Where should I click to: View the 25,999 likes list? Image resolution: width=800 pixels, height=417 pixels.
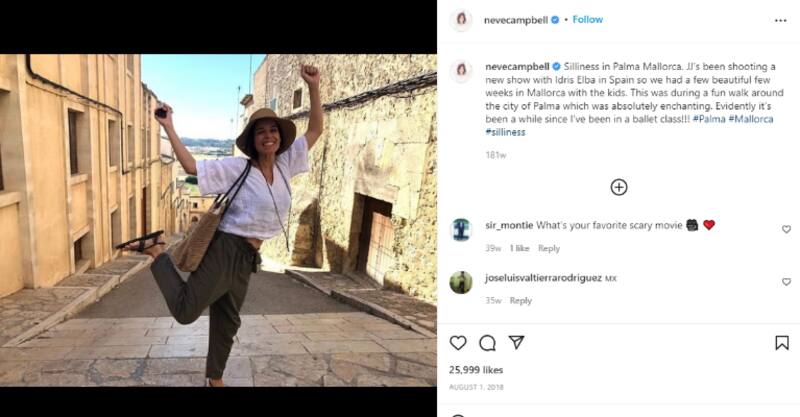(475, 370)
